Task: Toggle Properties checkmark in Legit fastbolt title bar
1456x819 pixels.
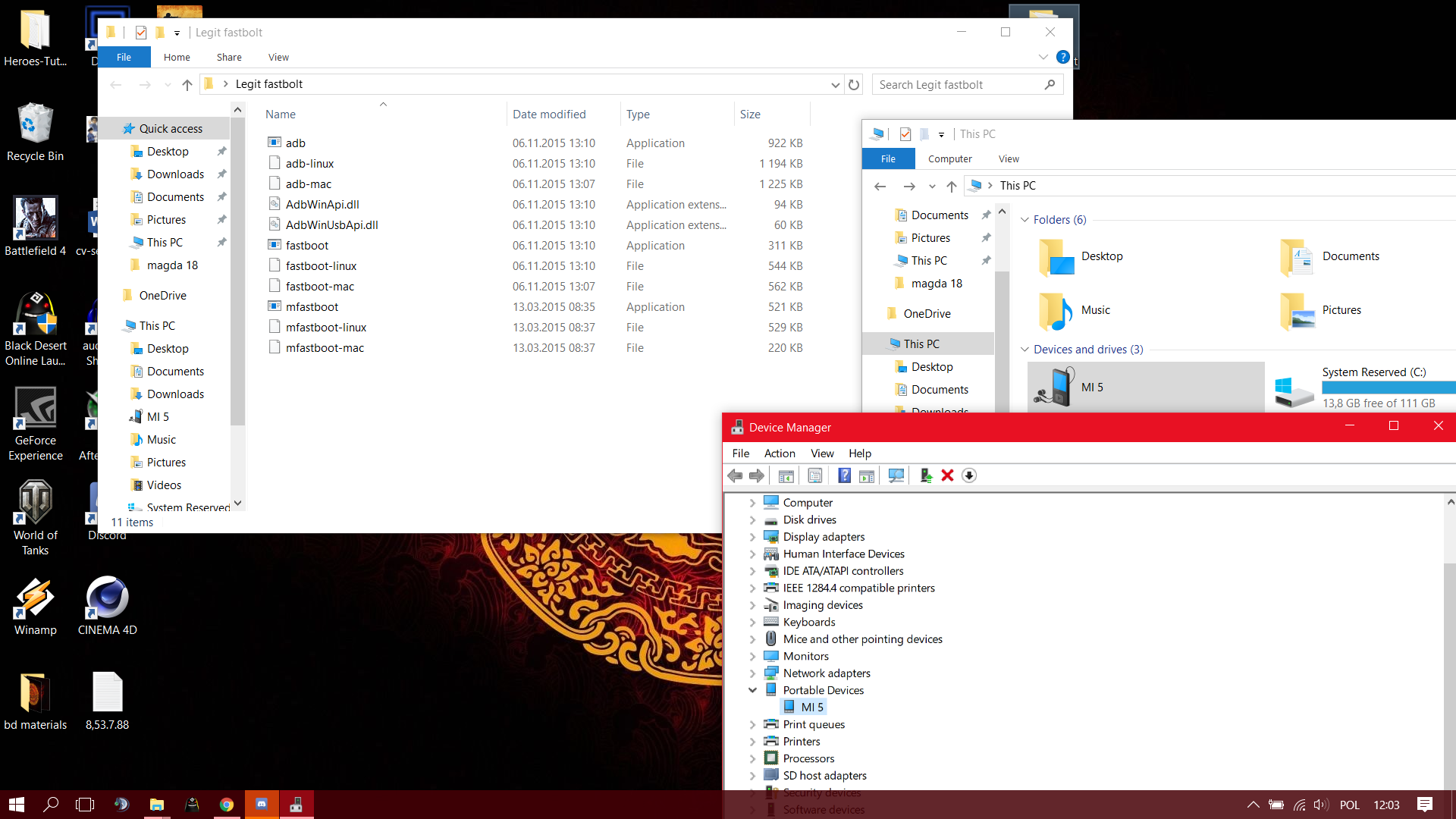Action: coord(141,33)
